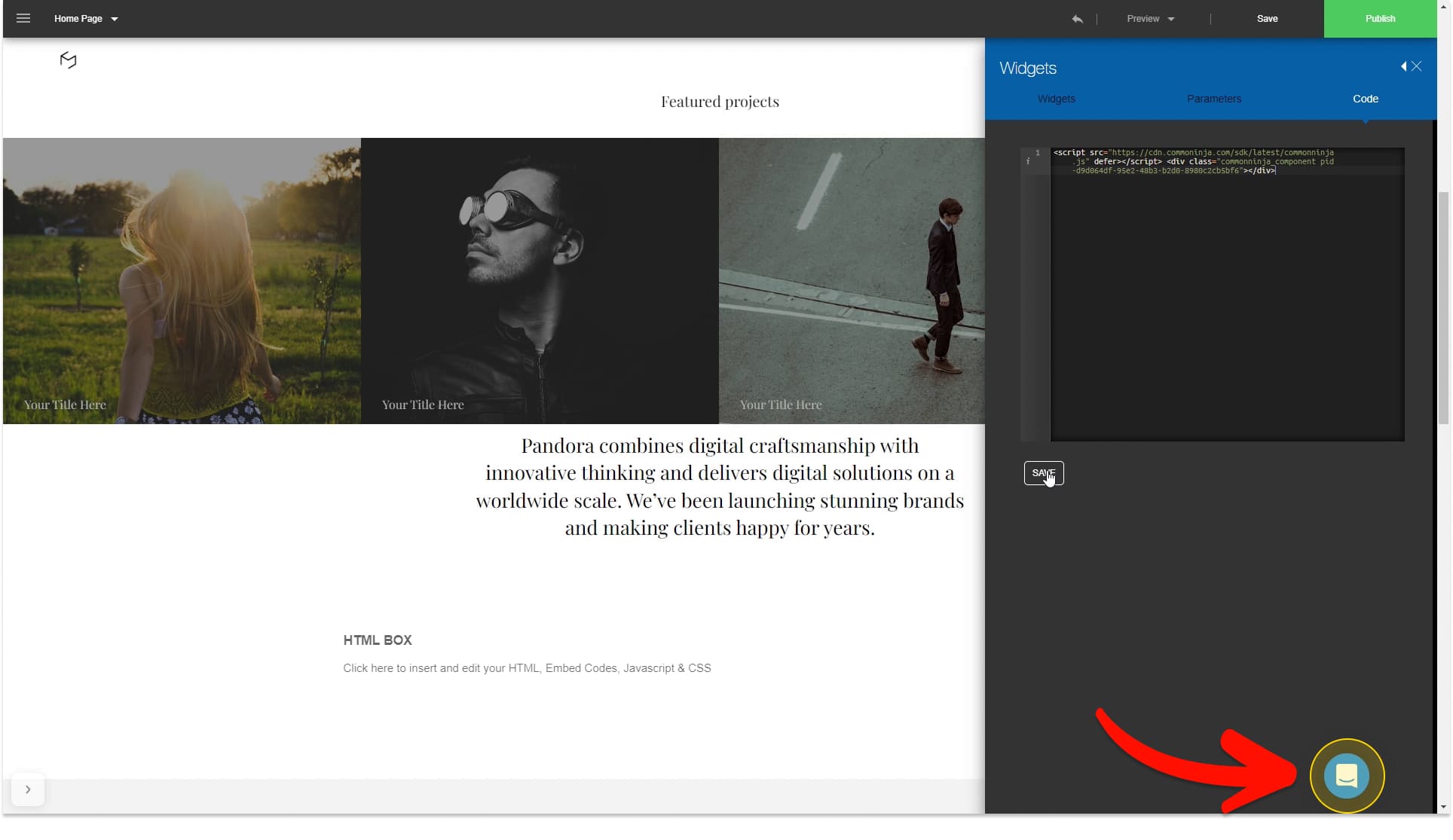Click inside the code editor
Viewport: 1453px width, 840px height.
point(1227,295)
